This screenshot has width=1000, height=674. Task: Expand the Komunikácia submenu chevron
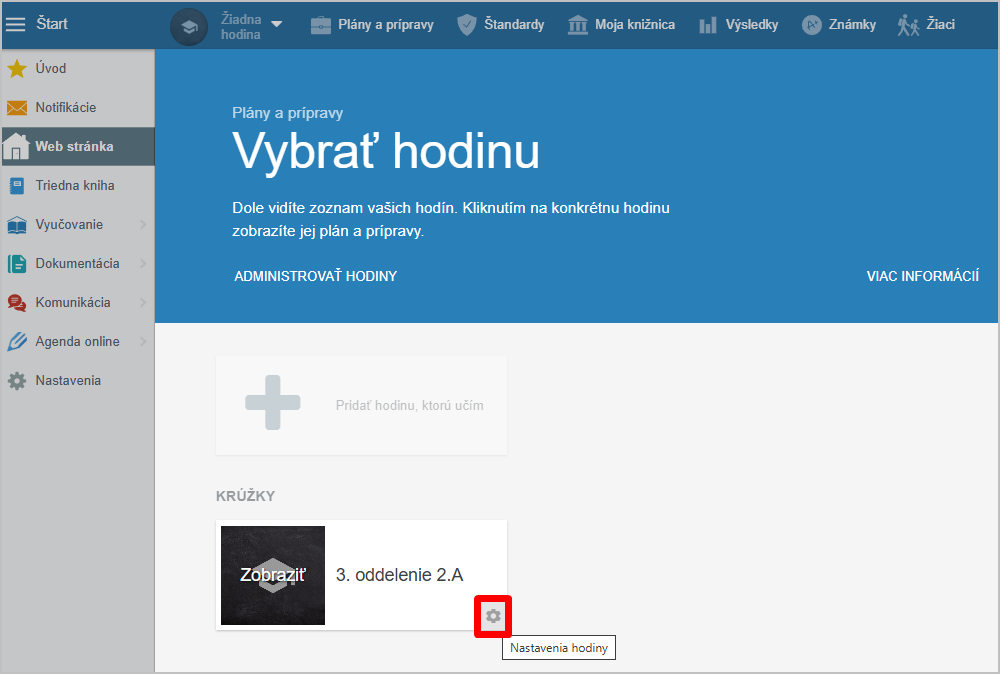(x=143, y=302)
